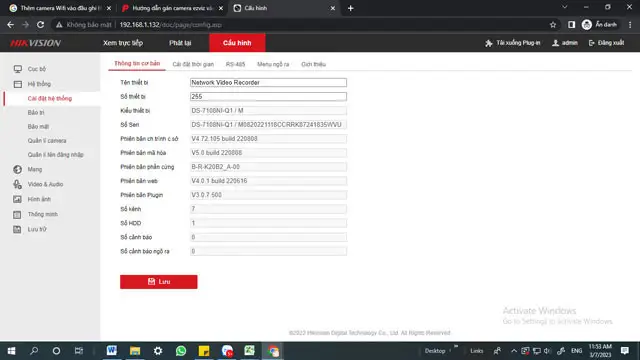Click the admin user icon

point(556,43)
